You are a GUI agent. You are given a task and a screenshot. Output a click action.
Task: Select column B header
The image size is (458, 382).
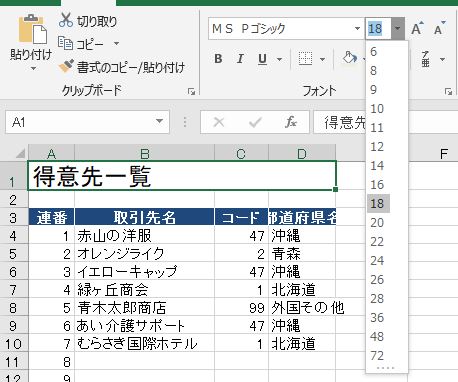click(144, 153)
